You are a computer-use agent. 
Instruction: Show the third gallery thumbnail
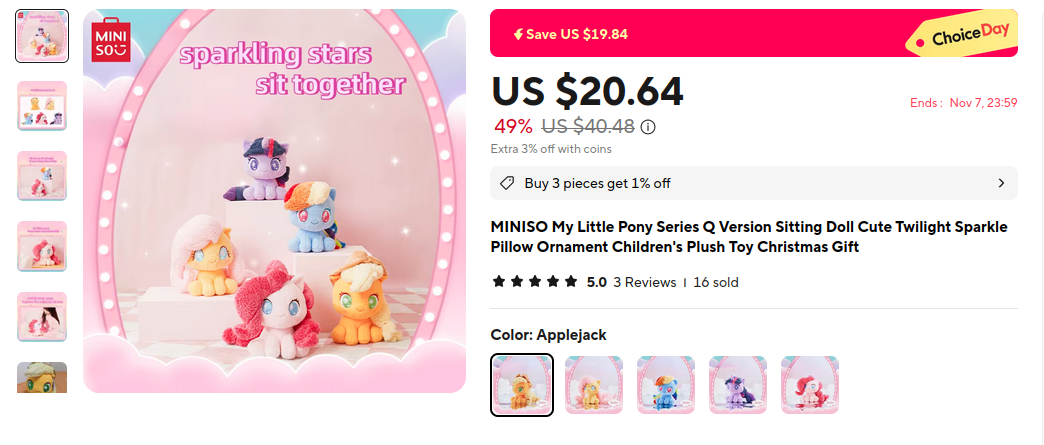pos(42,176)
